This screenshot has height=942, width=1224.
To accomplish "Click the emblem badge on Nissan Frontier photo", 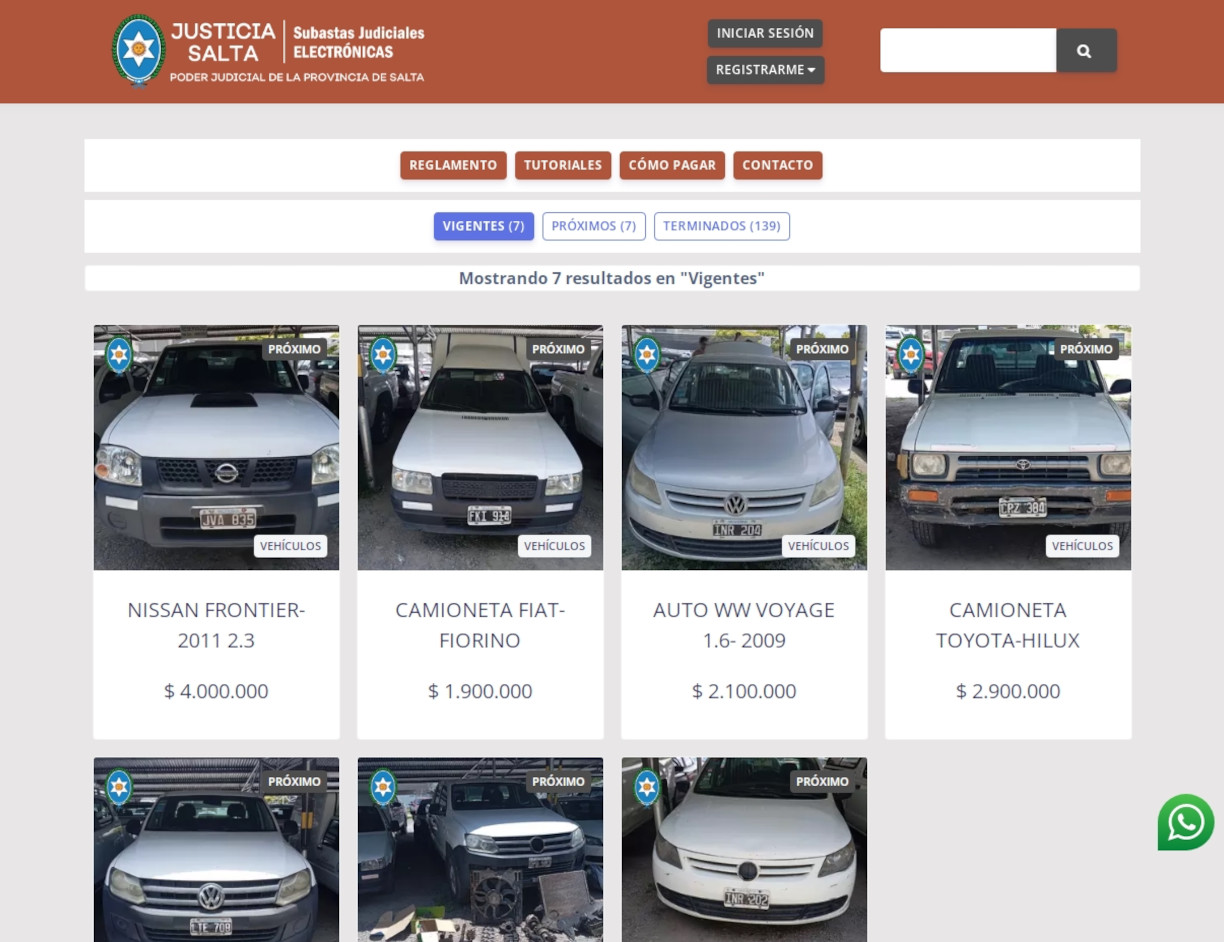I will coord(119,354).
